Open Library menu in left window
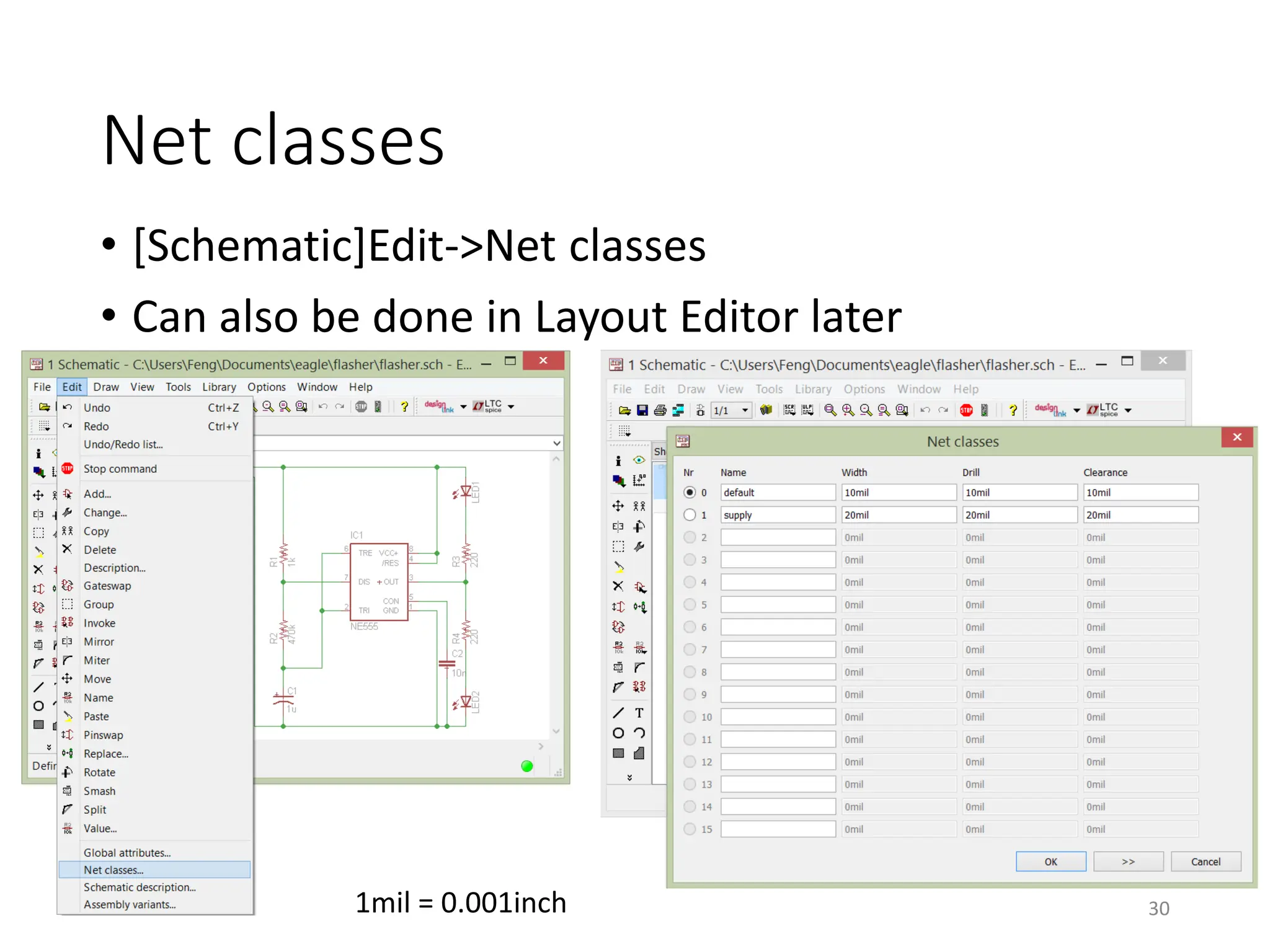Image resolution: width=1270 pixels, height=952 pixels. pyautogui.click(x=219, y=387)
